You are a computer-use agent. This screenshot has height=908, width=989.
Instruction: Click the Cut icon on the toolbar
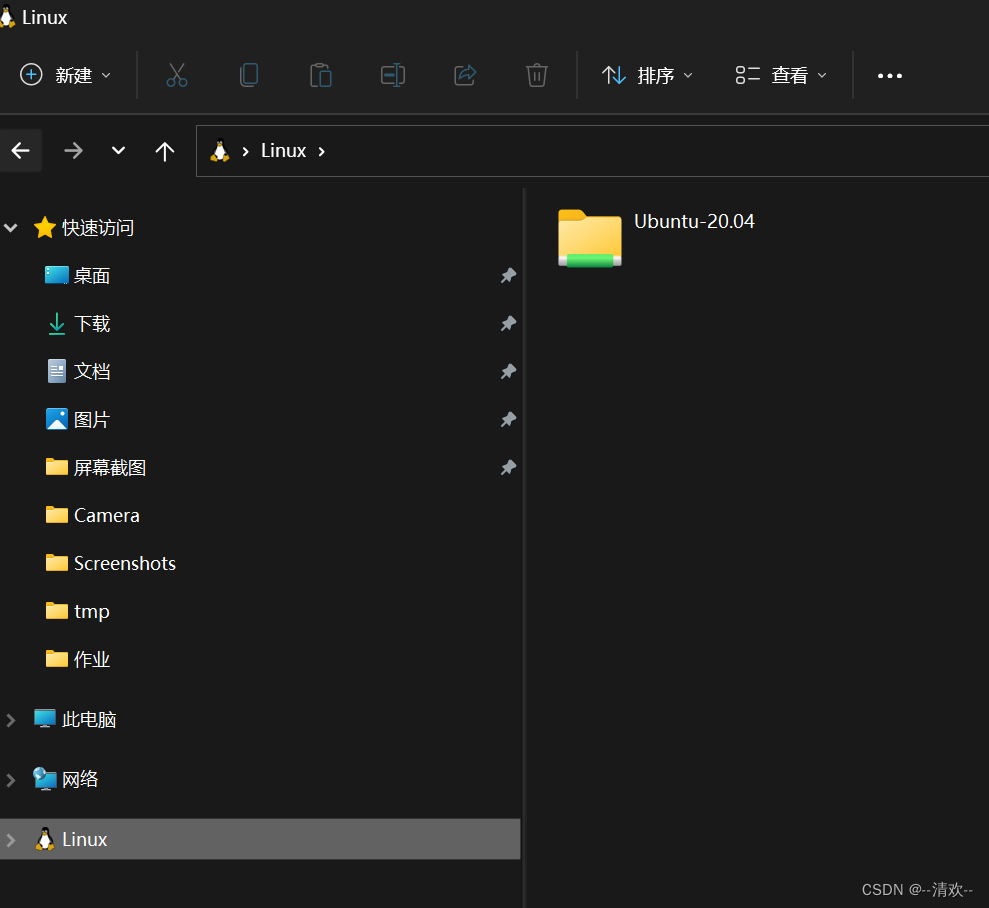click(177, 74)
